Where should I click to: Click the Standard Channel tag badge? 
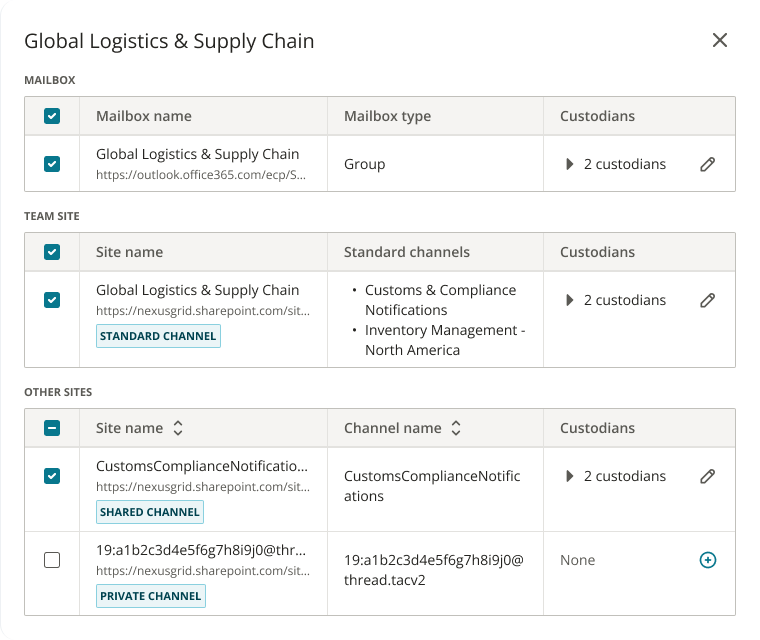point(158,336)
